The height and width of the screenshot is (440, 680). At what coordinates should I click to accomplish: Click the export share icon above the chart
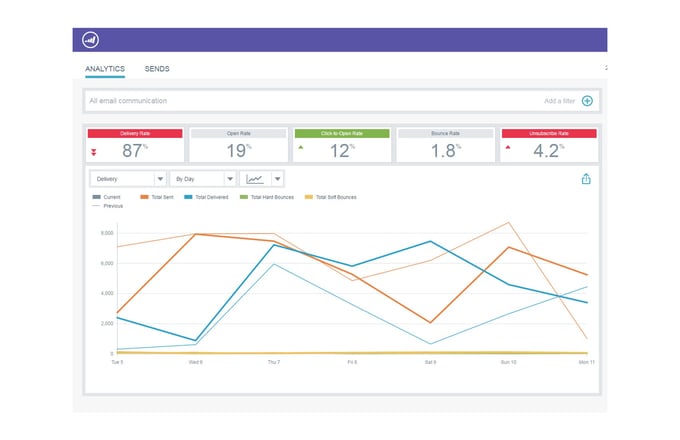pyautogui.click(x=586, y=179)
